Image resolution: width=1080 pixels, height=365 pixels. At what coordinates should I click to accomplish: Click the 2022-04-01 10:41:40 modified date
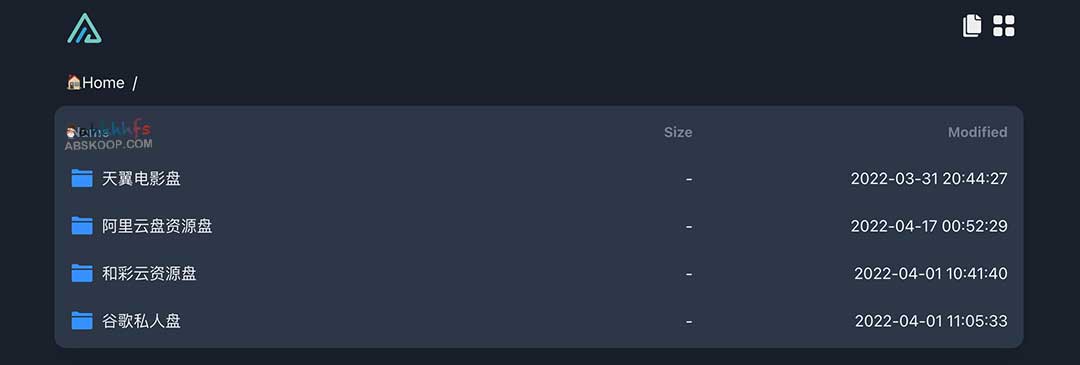pyautogui.click(x=931, y=273)
